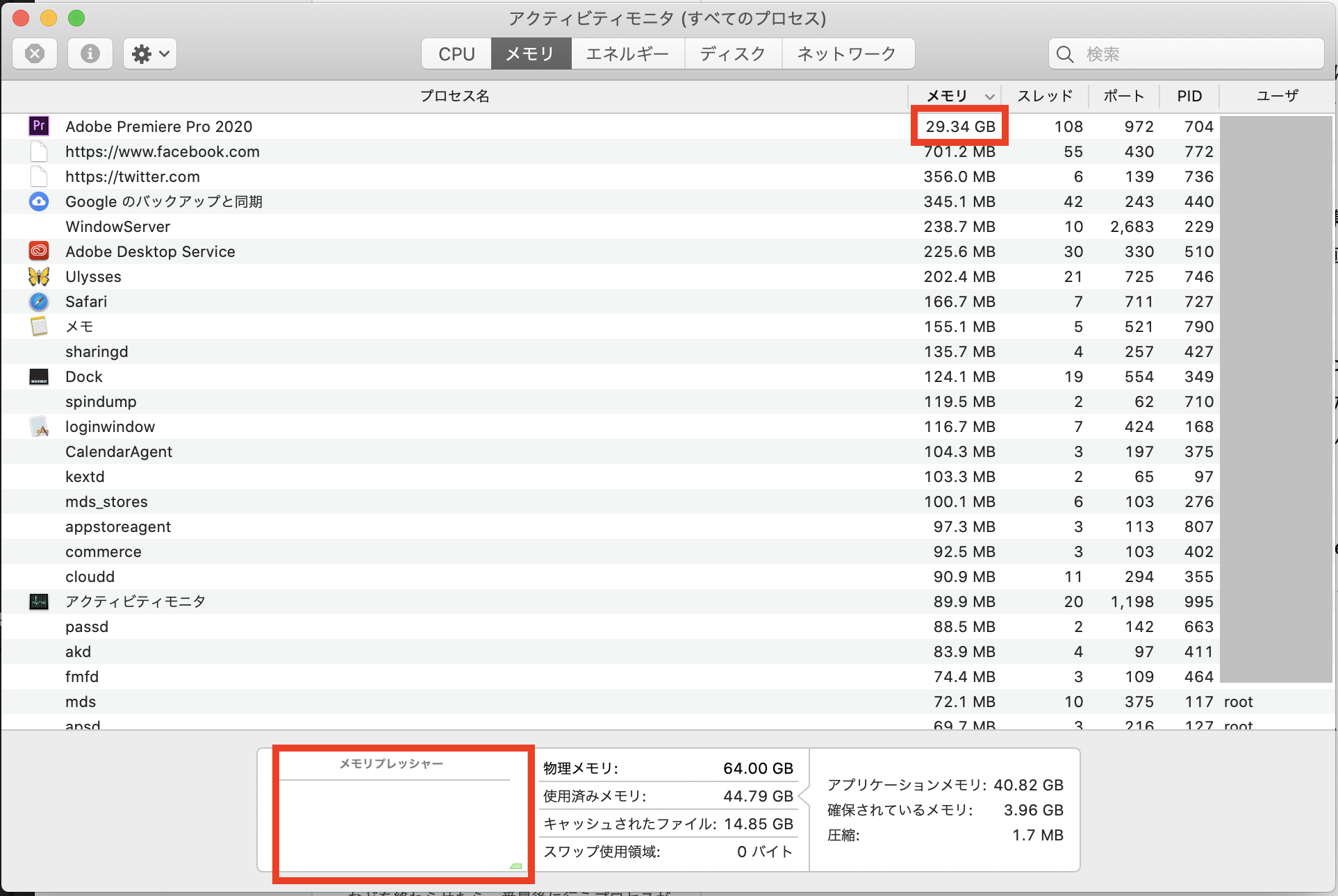Sort by the スレッド column header
This screenshot has width=1338, height=896.
pyautogui.click(x=1044, y=96)
